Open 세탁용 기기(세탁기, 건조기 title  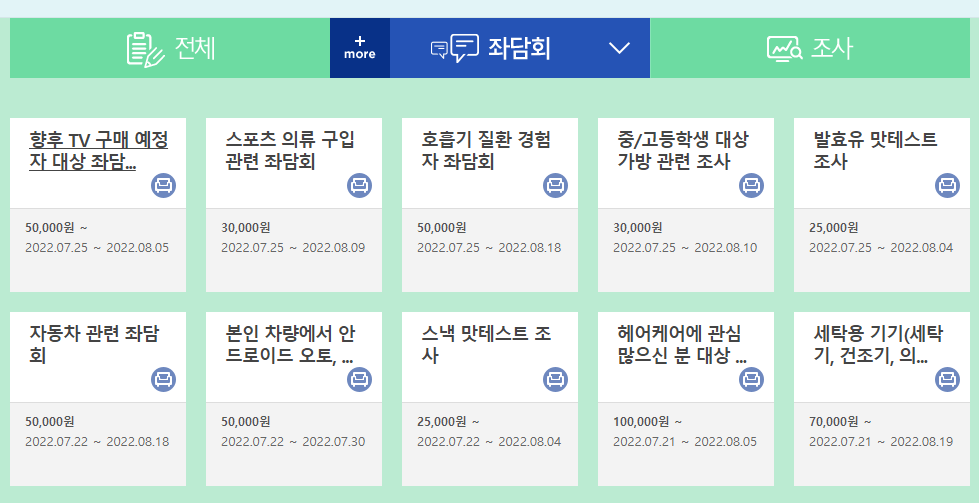click(877, 344)
